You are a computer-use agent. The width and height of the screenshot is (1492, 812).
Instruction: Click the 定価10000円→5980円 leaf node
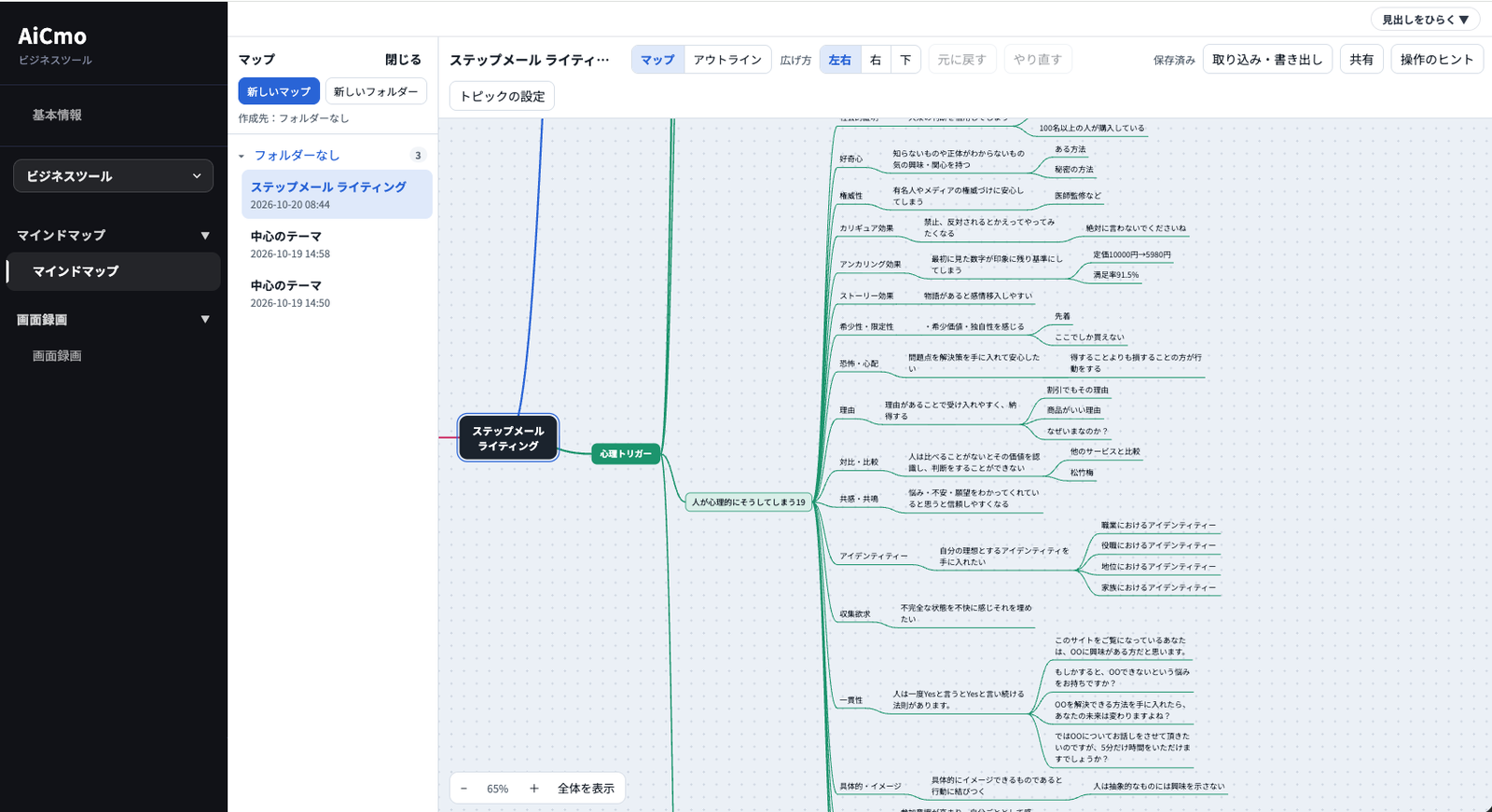(x=1132, y=255)
